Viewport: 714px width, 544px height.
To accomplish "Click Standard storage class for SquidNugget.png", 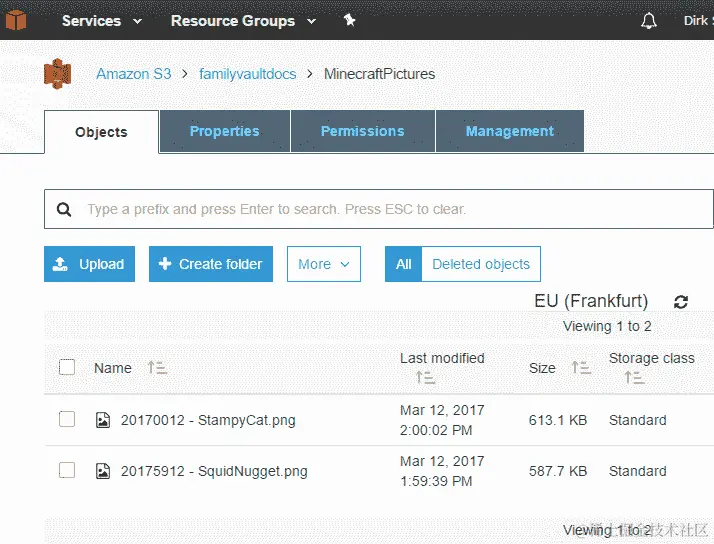I will pos(638,471).
